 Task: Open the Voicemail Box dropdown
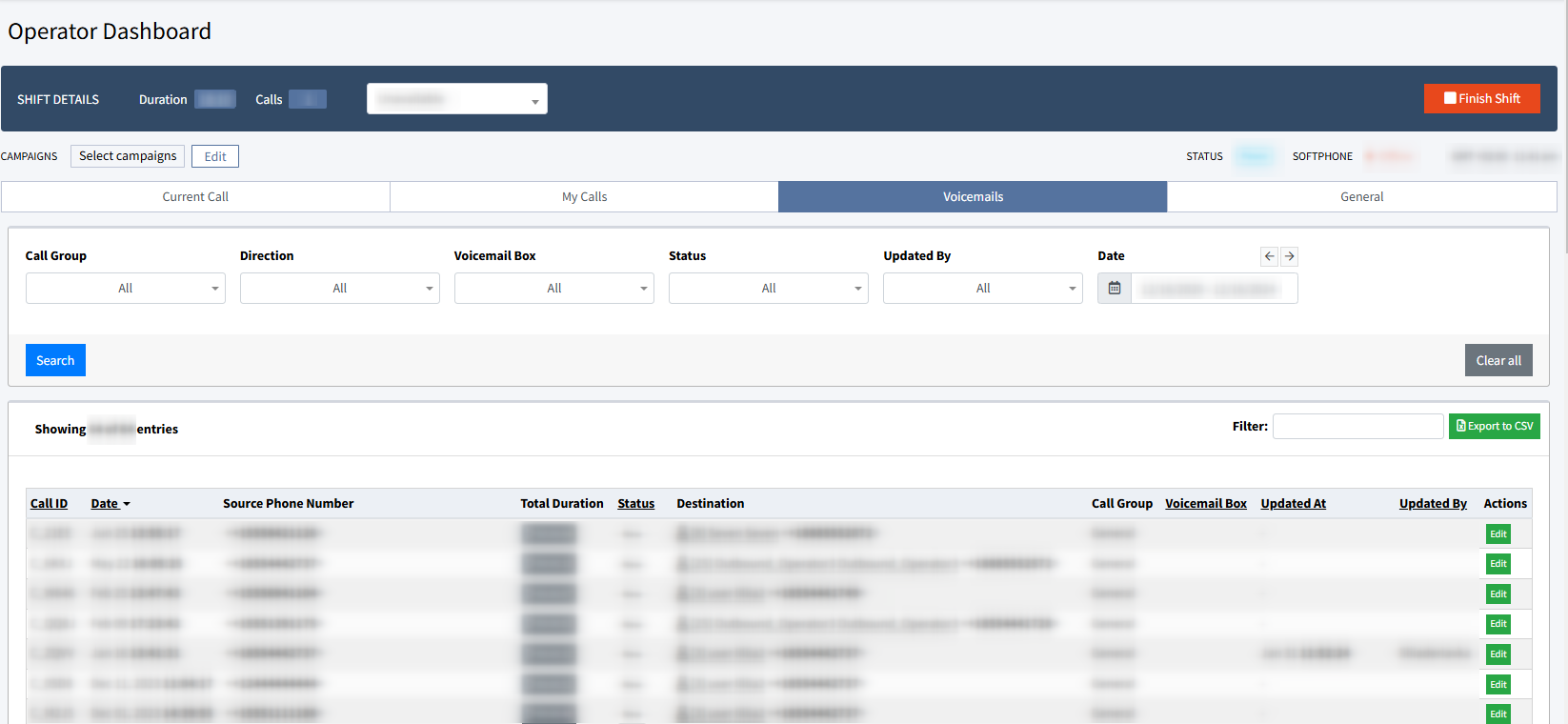click(x=554, y=289)
